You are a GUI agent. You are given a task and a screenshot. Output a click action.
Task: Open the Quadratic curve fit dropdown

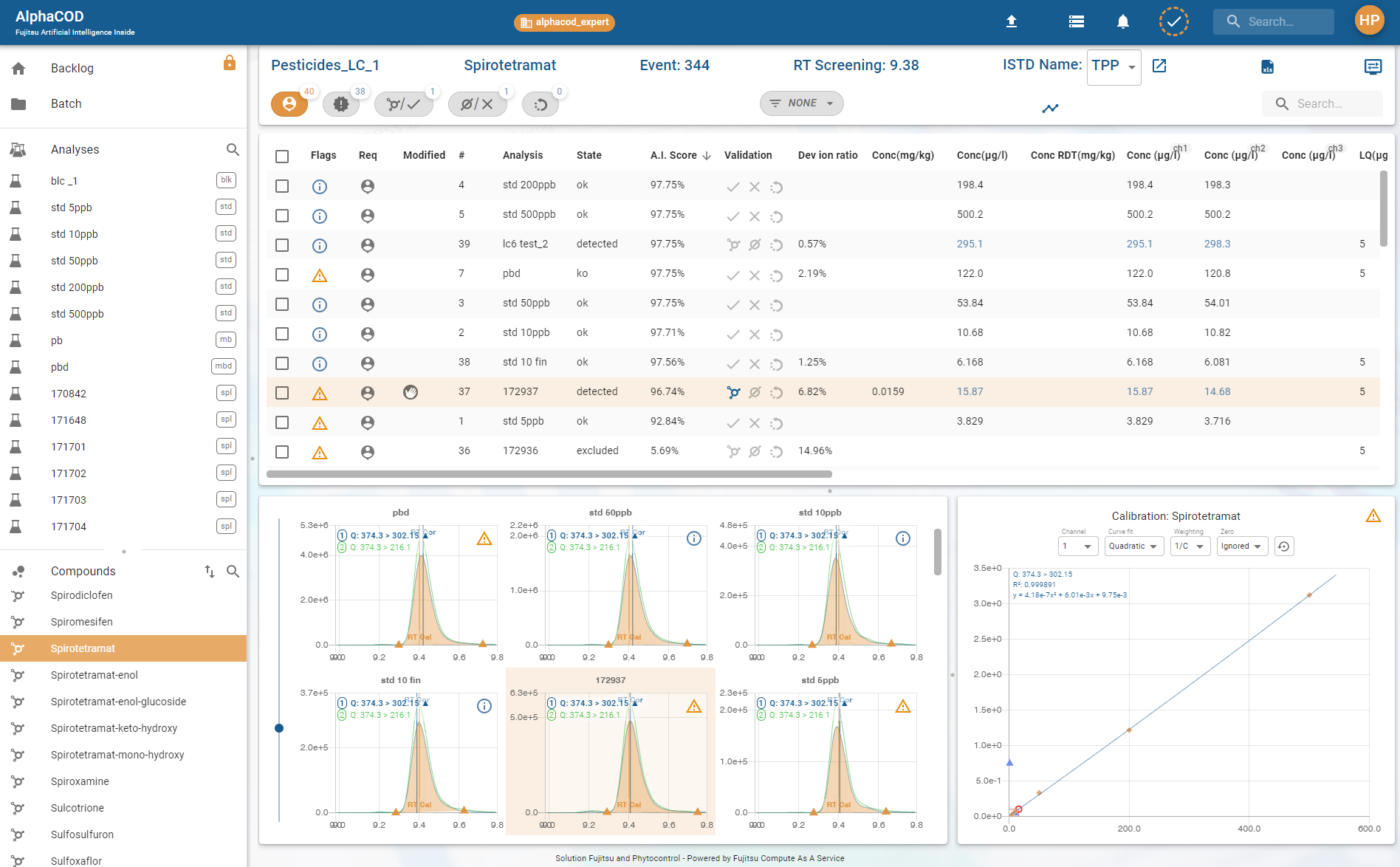tap(1133, 546)
